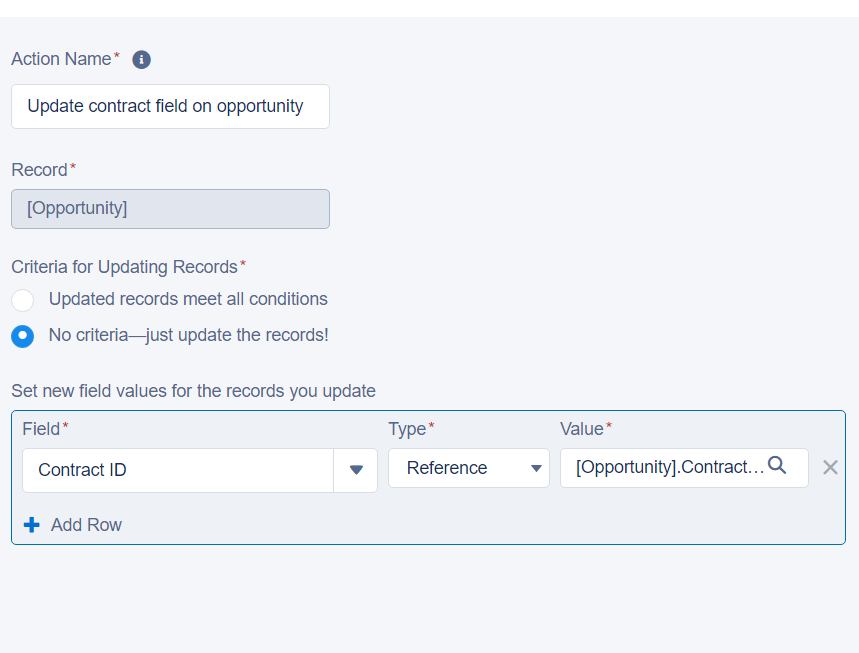
Task: Open the Type 'Reference' dropdown
Action: tap(469, 468)
